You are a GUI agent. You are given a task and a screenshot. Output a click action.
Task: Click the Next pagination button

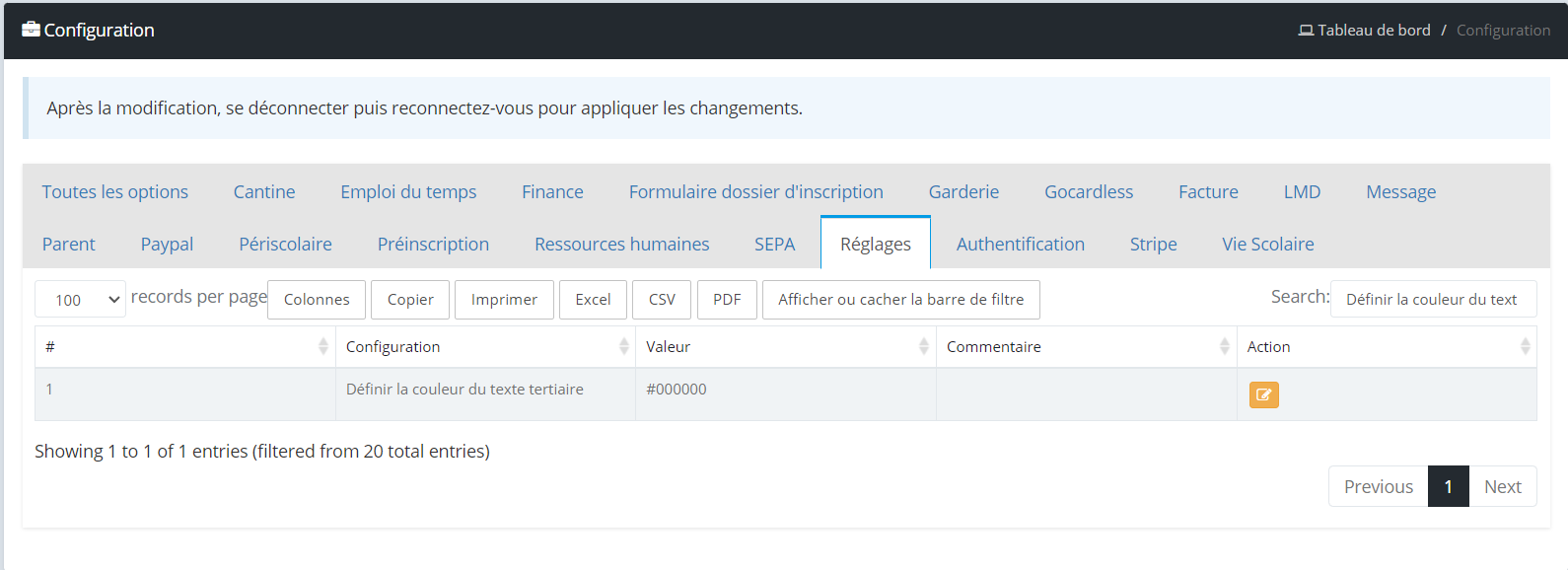click(x=1503, y=486)
